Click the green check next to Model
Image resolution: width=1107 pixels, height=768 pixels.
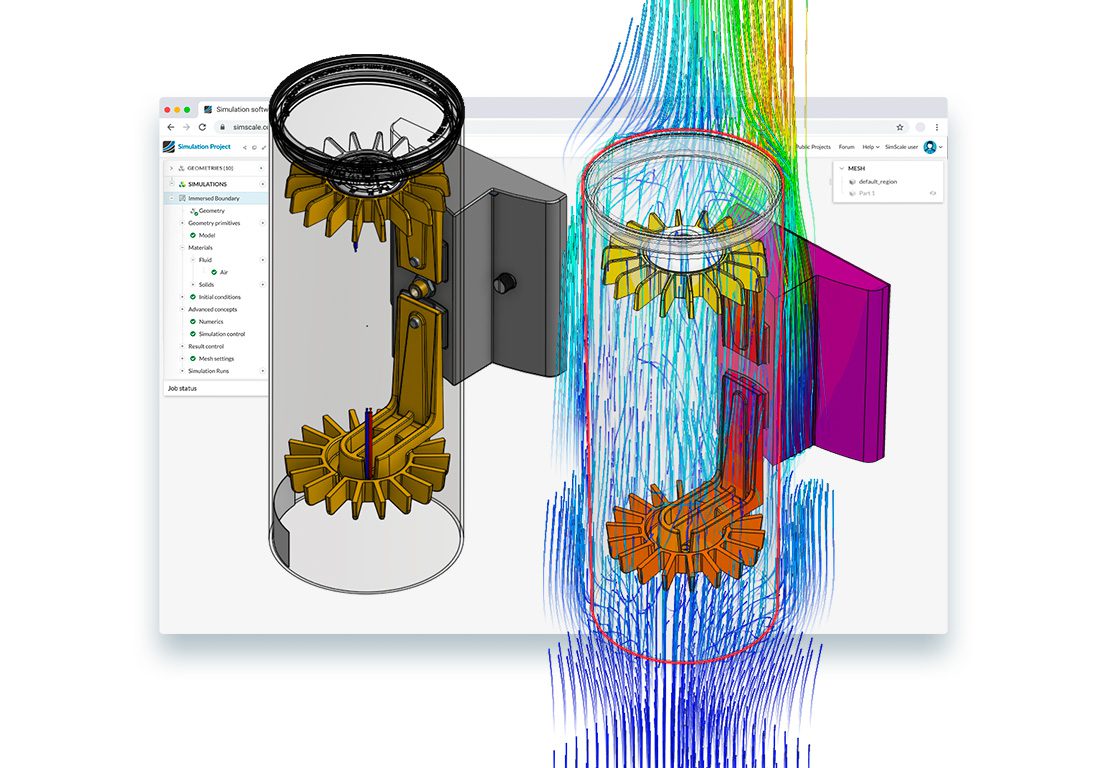point(193,236)
